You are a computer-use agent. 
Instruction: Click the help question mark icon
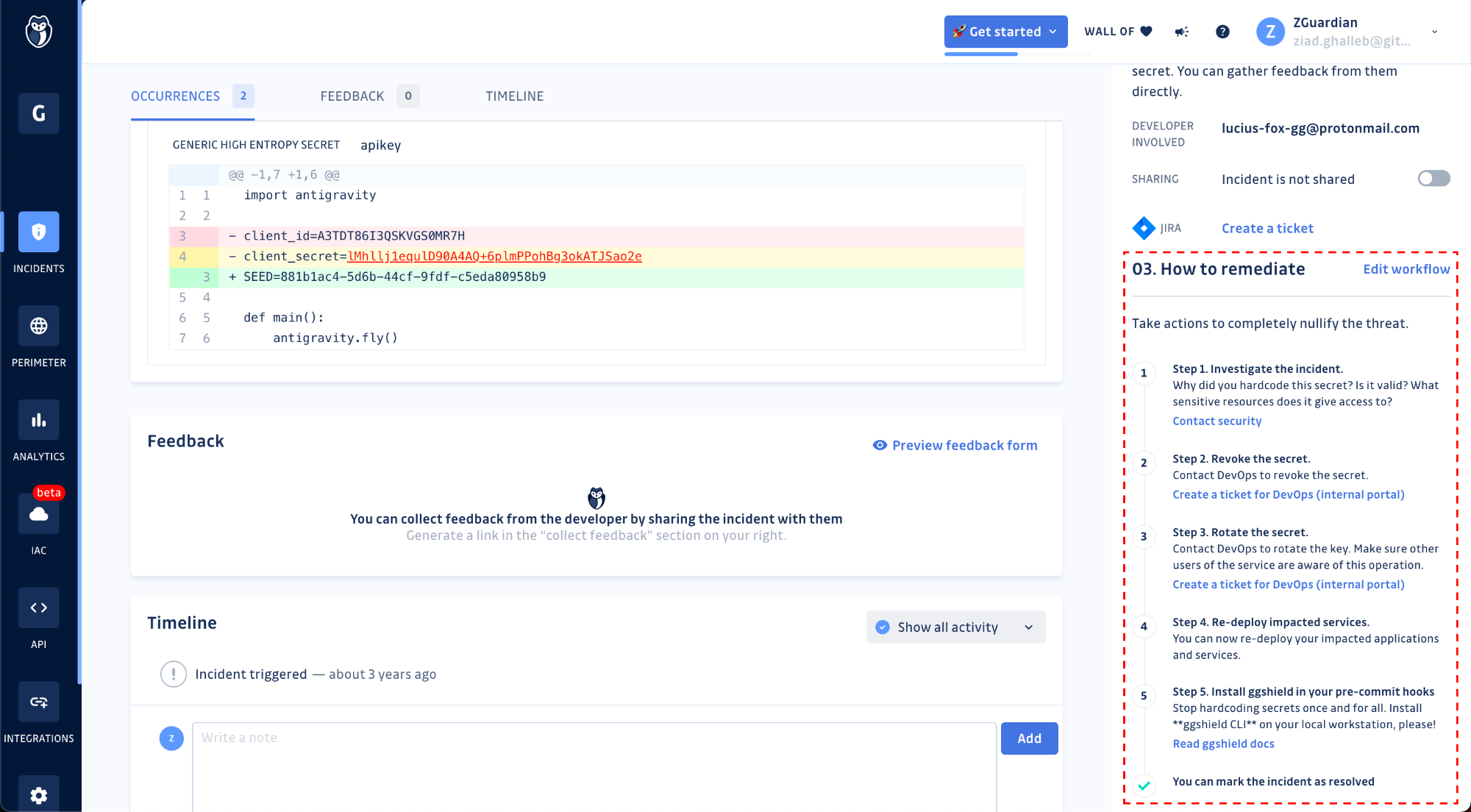pos(1222,32)
